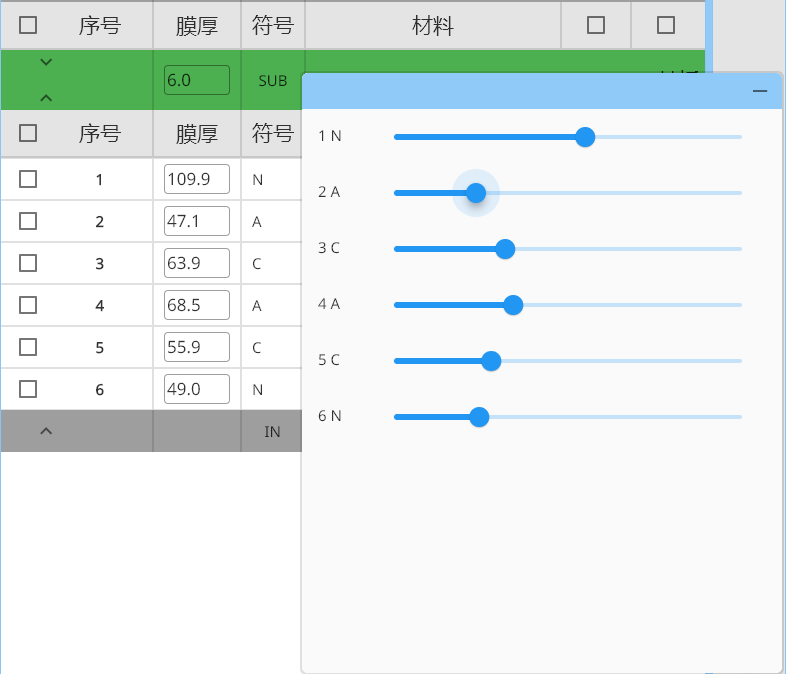Toggle the second header checkbox beside 序号
Viewport: 786px width, 674px height.
pos(28,133)
